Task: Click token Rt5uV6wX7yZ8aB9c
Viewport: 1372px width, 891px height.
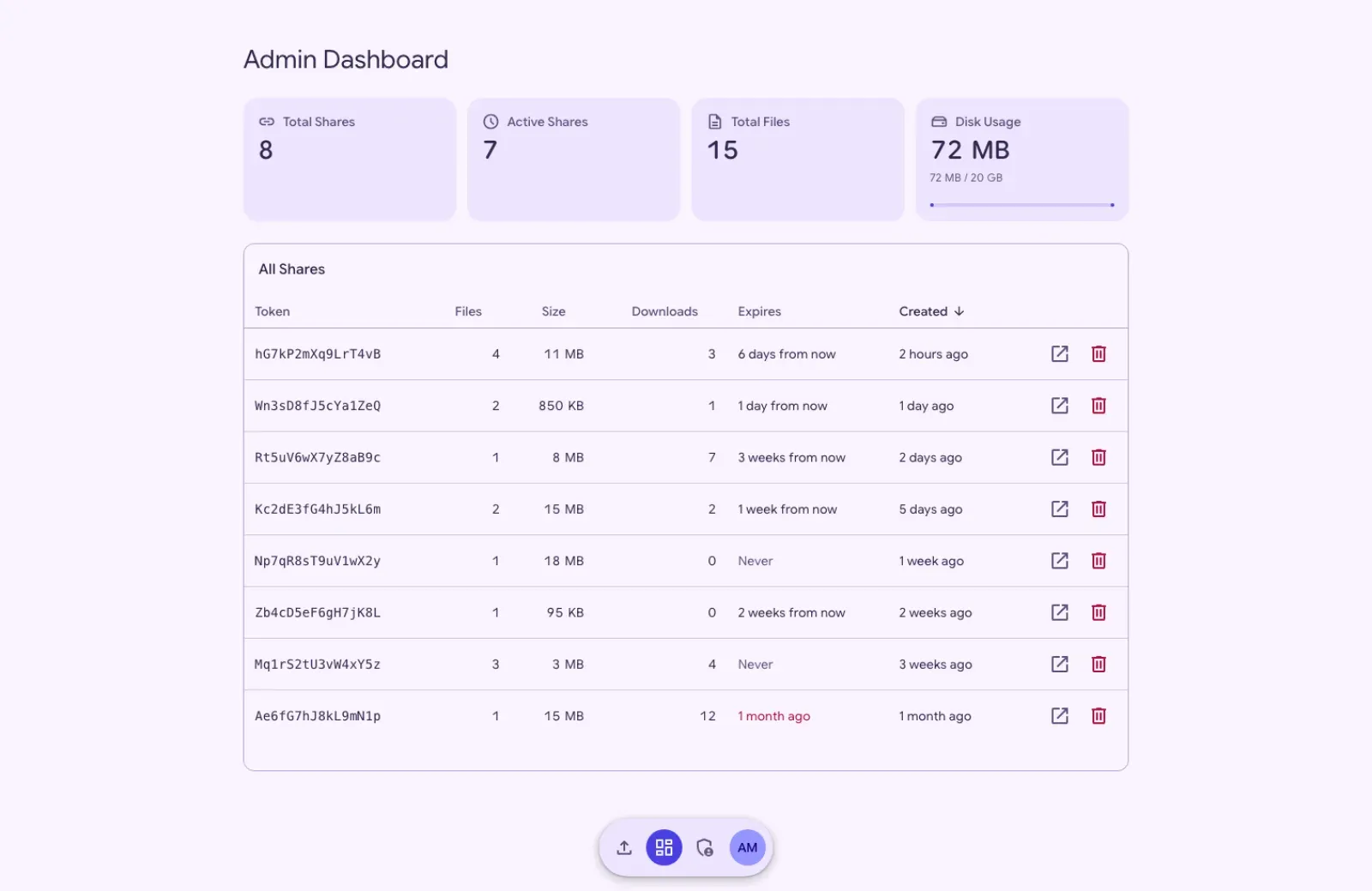Action: tap(318, 457)
